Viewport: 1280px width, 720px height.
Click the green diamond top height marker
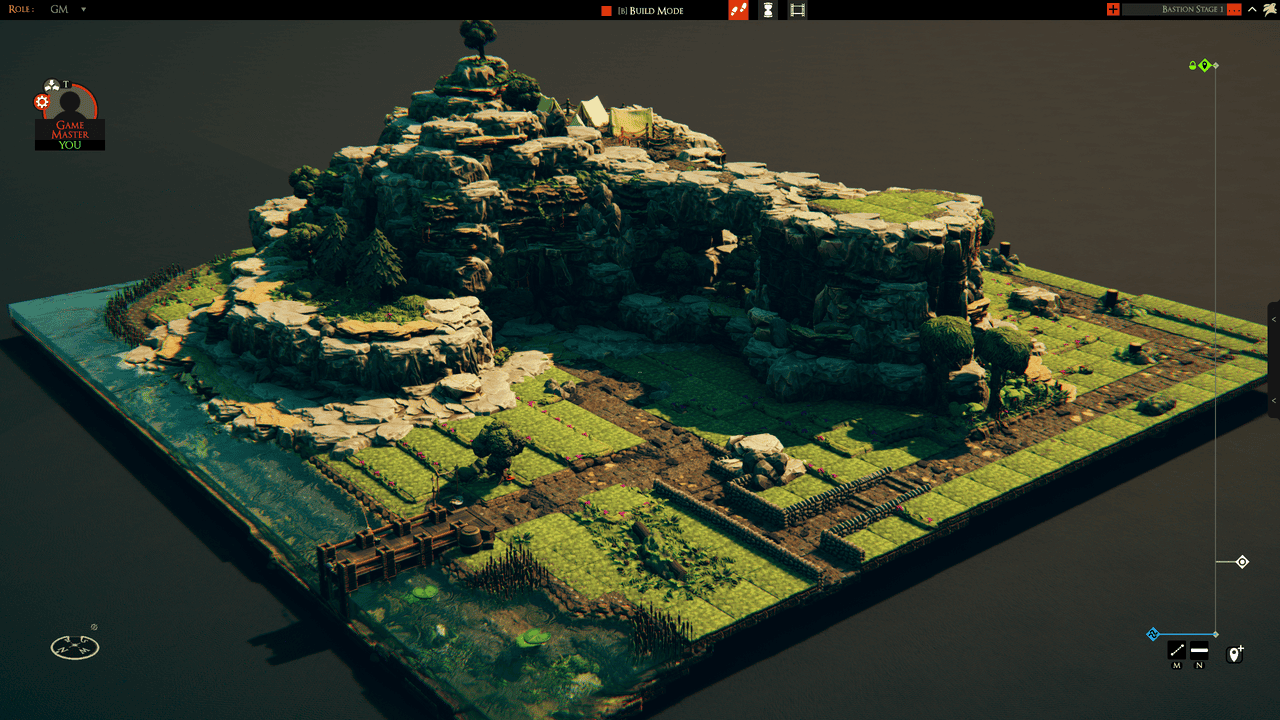tap(1205, 65)
